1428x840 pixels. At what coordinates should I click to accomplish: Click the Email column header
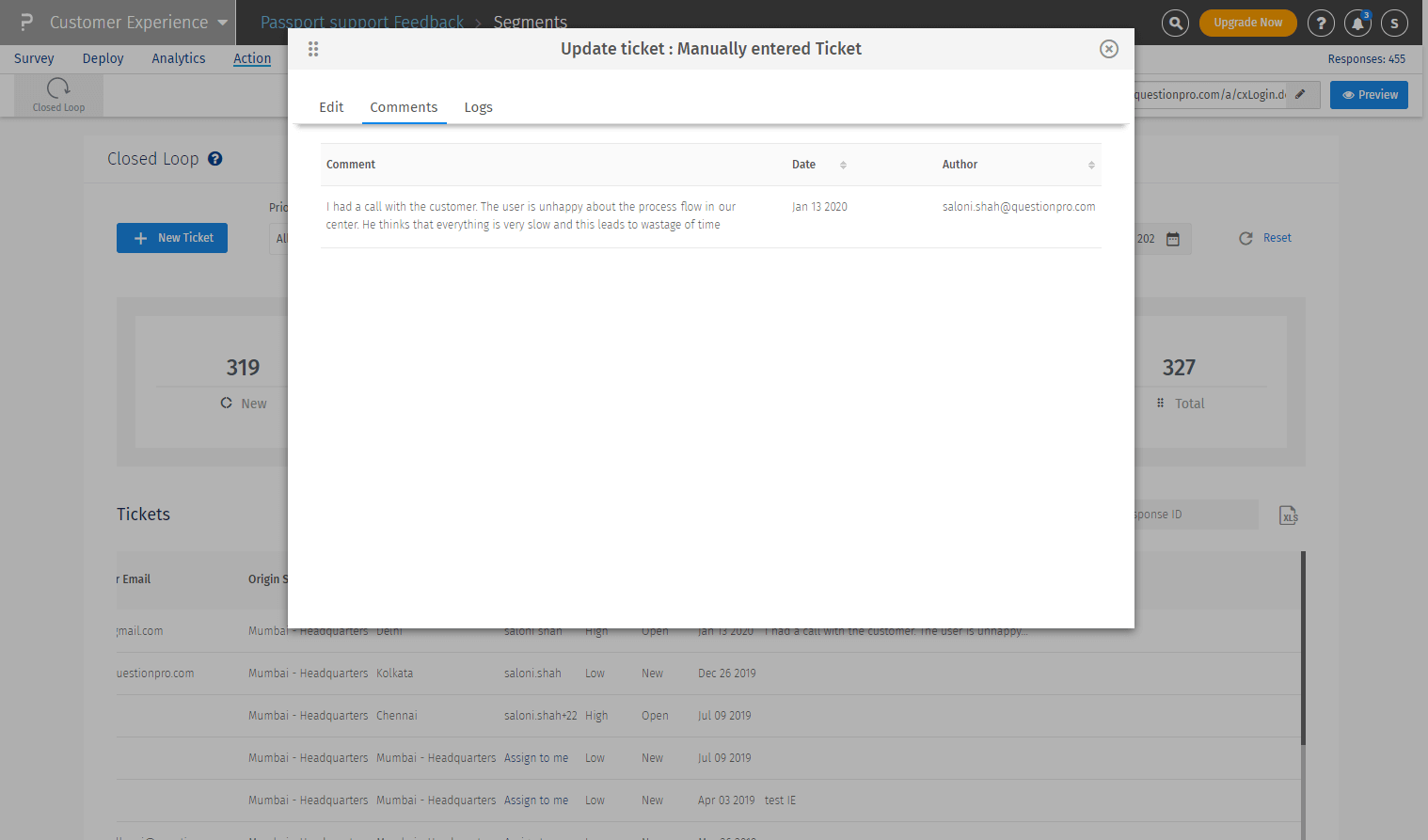(135, 579)
